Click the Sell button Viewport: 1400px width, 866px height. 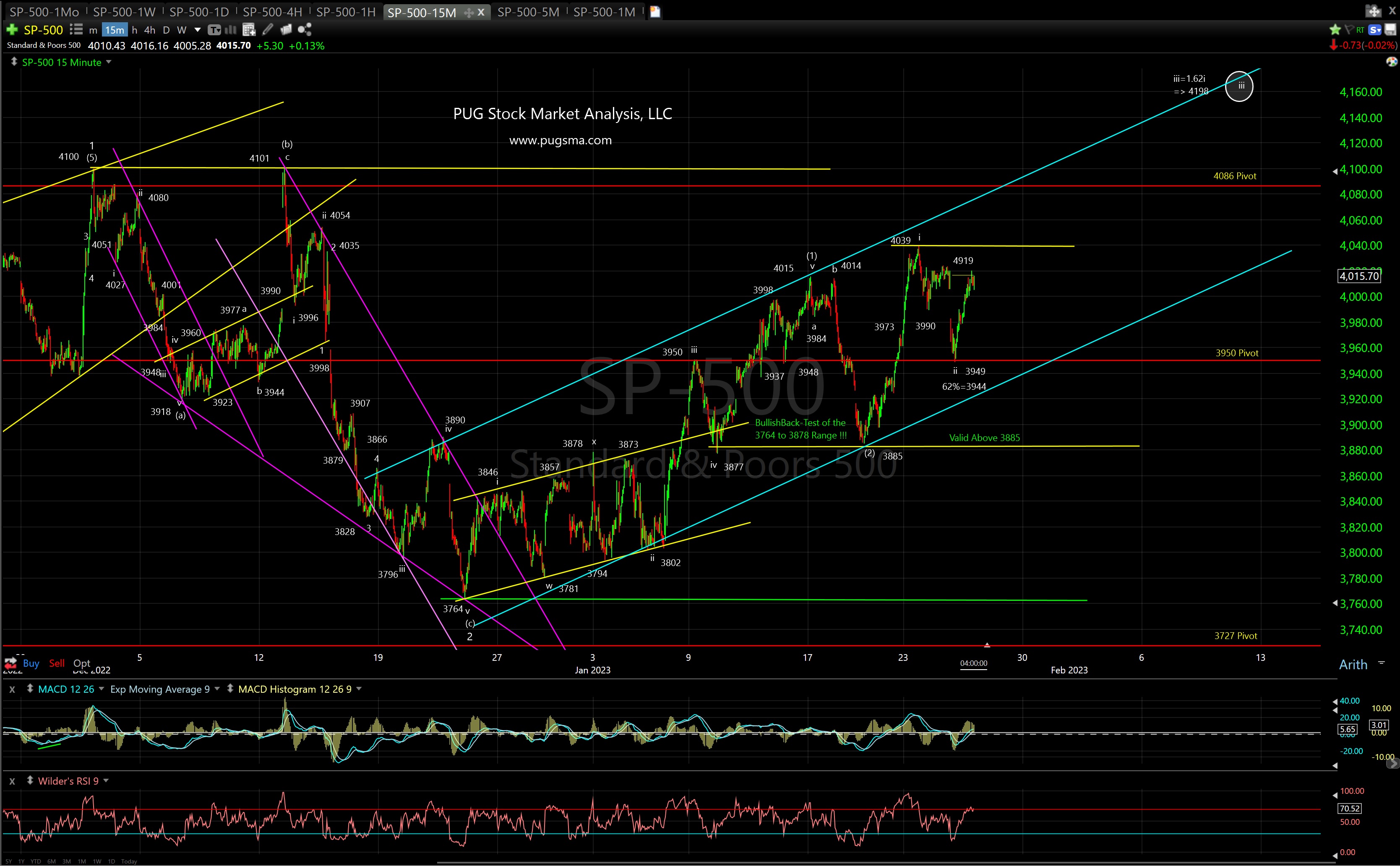point(57,663)
